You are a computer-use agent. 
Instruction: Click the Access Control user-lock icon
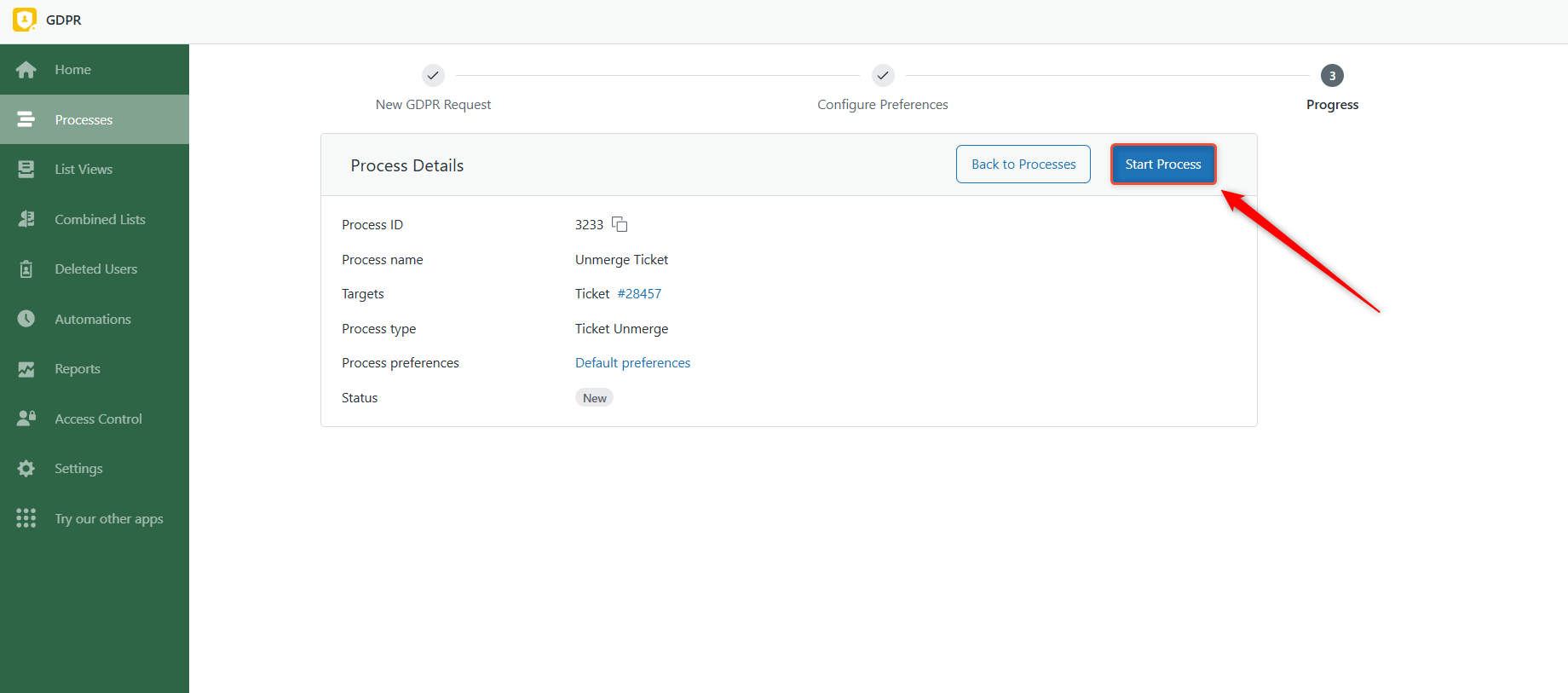pyautogui.click(x=26, y=419)
